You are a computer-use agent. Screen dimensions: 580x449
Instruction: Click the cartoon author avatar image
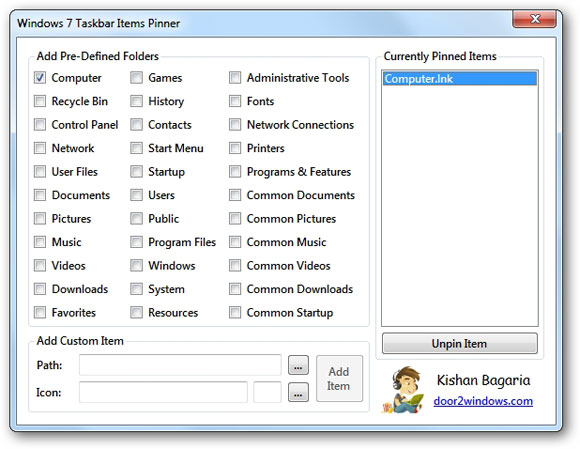tap(403, 389)
